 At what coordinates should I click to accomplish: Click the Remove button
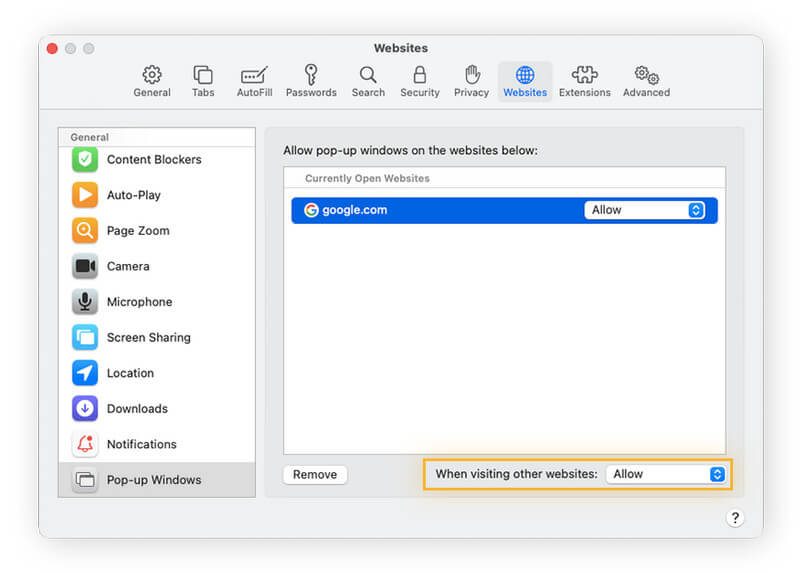315,475
